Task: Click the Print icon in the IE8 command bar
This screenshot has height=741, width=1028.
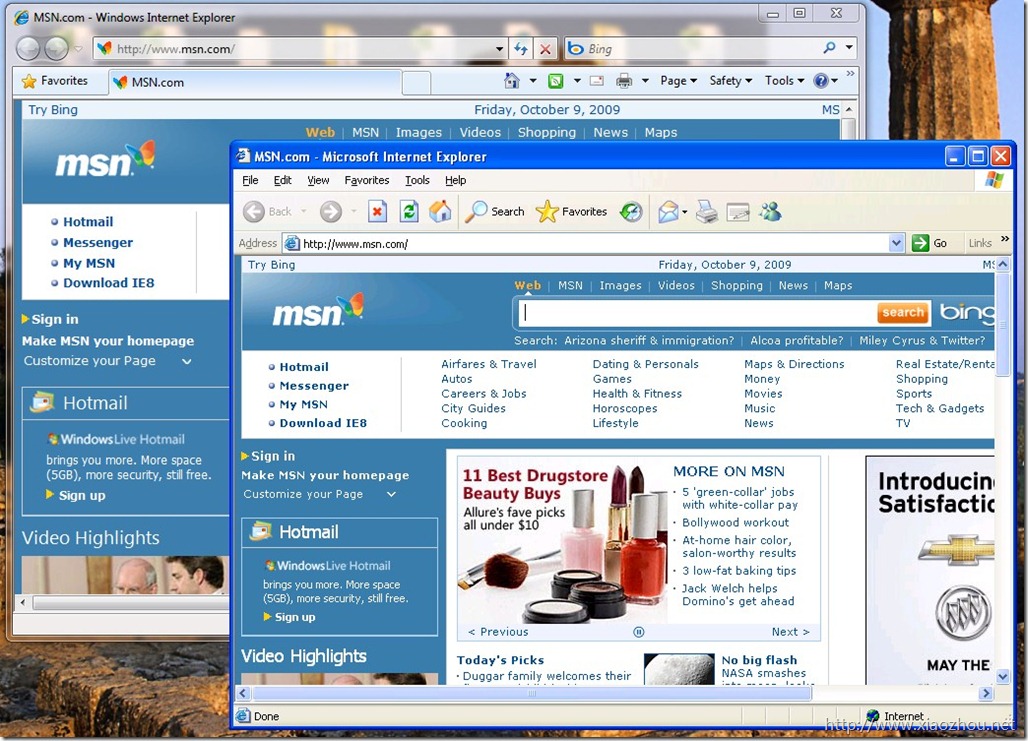Action: (x=623, y=81)
